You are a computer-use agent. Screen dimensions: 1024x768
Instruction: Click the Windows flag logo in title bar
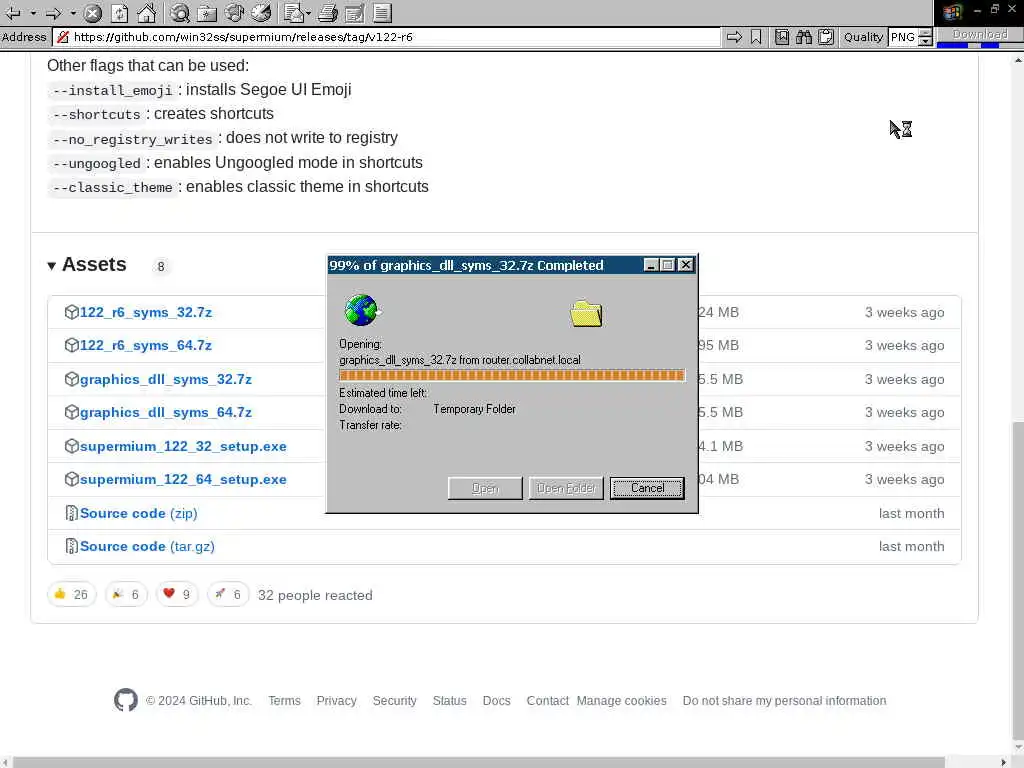click(x=952, y=12)
